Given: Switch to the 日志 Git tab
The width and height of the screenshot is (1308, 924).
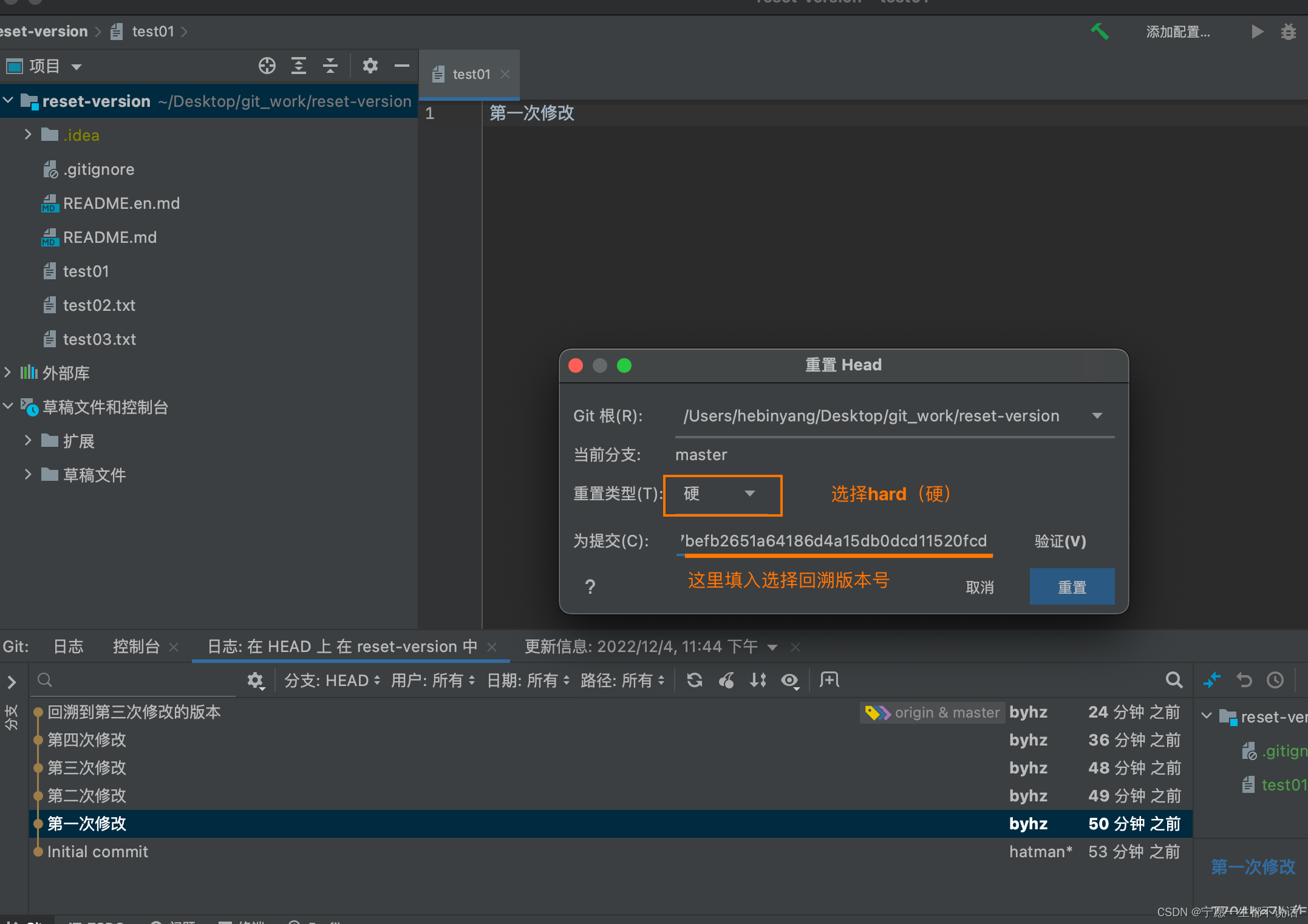Looking at the screenshot, I should coord(68,647).
